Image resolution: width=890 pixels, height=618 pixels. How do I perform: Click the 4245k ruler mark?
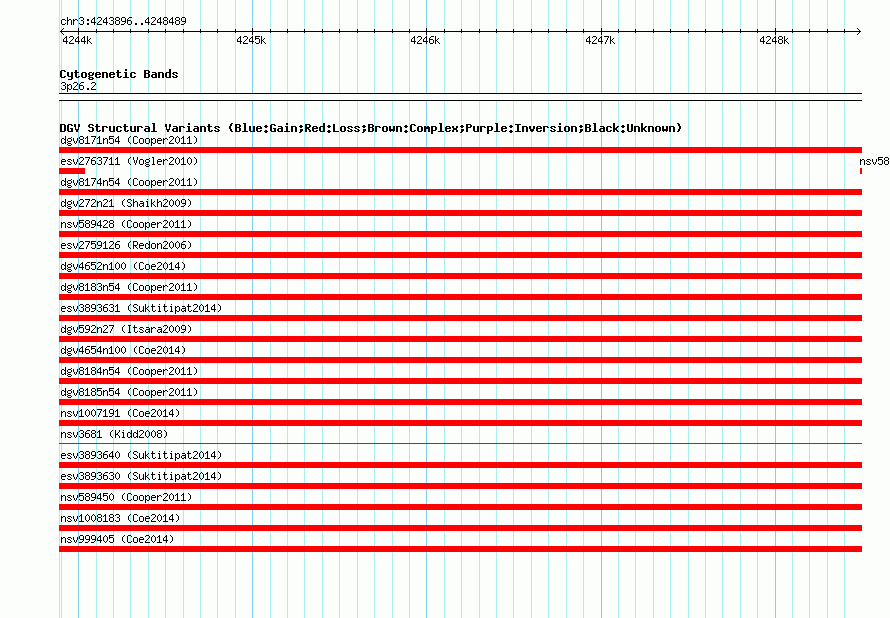click(x=251, y=40)
